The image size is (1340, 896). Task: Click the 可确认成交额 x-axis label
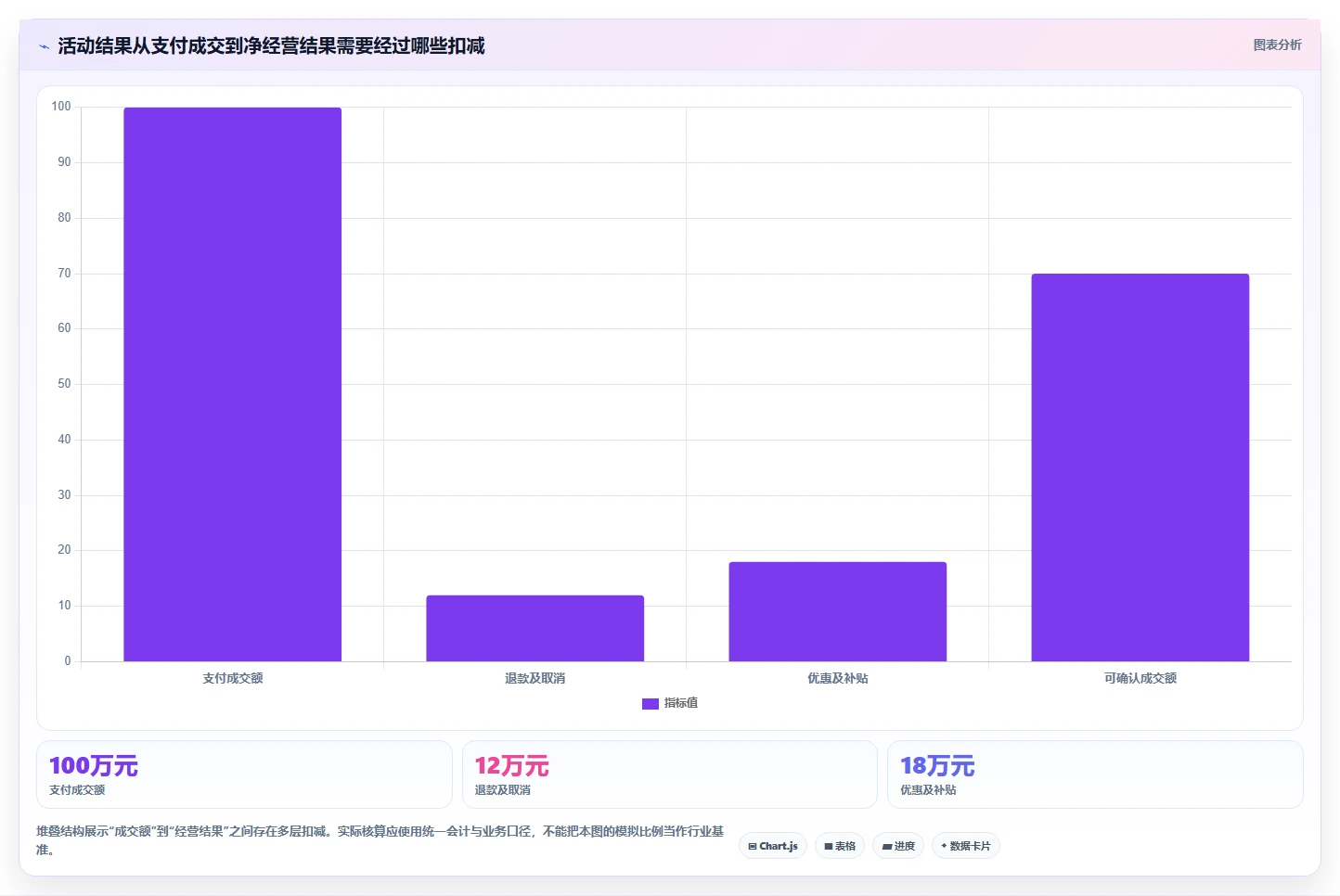(1140, 678)
